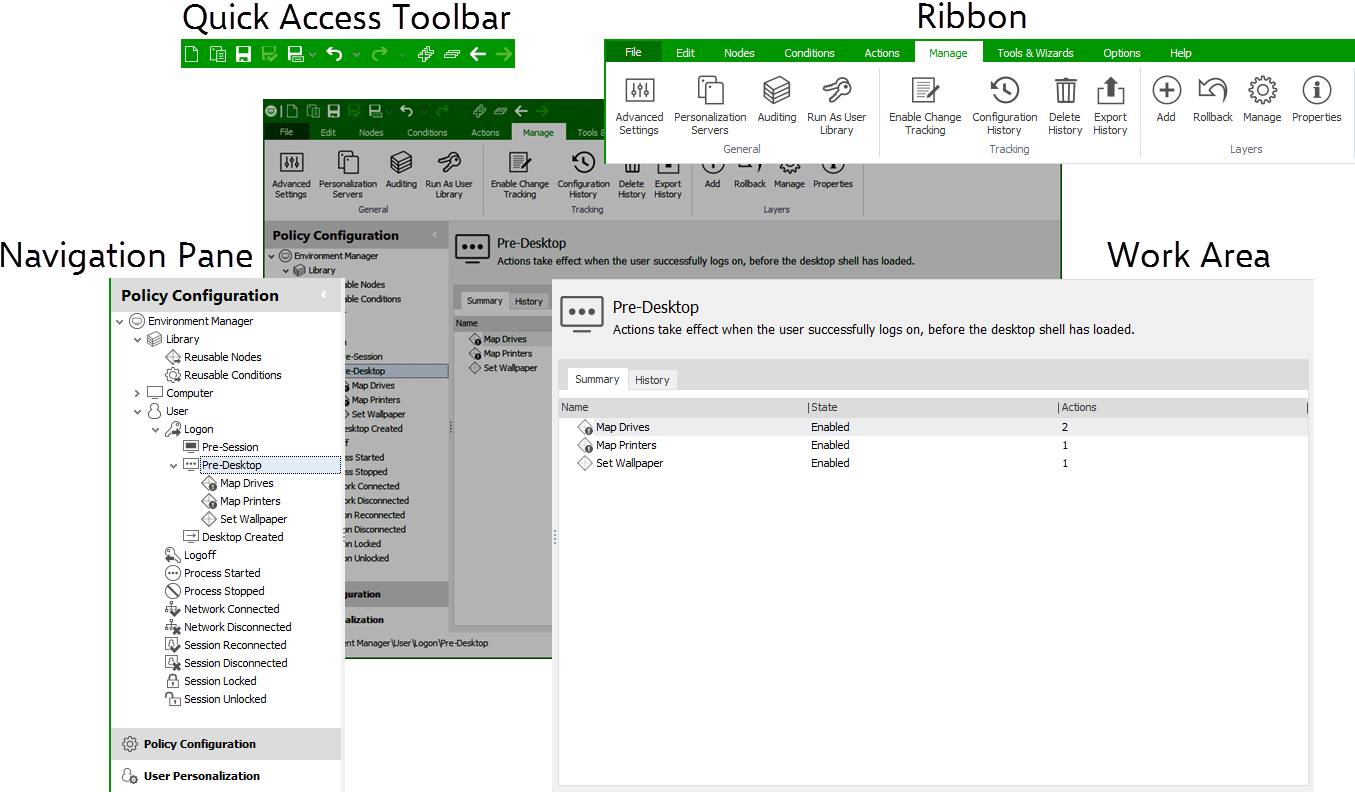Screen dimensions: 1355x792
Task: Click User Personalization in enlarged Navigation Pane
Action: click(226, 776)
